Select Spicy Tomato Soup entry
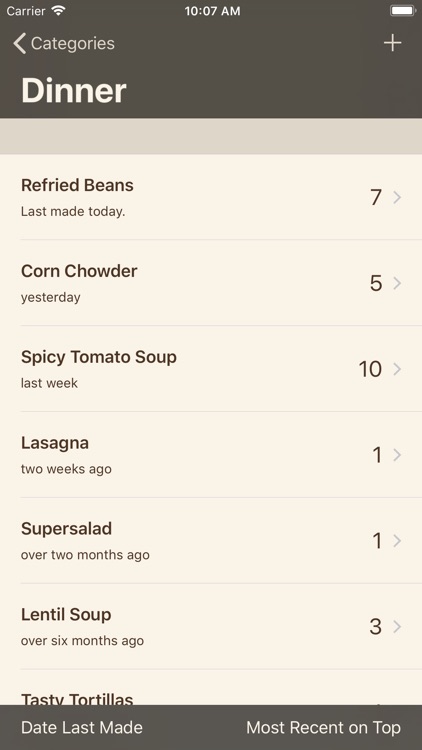422x750 pixels. pyautogui.click(x=211, y=369)
